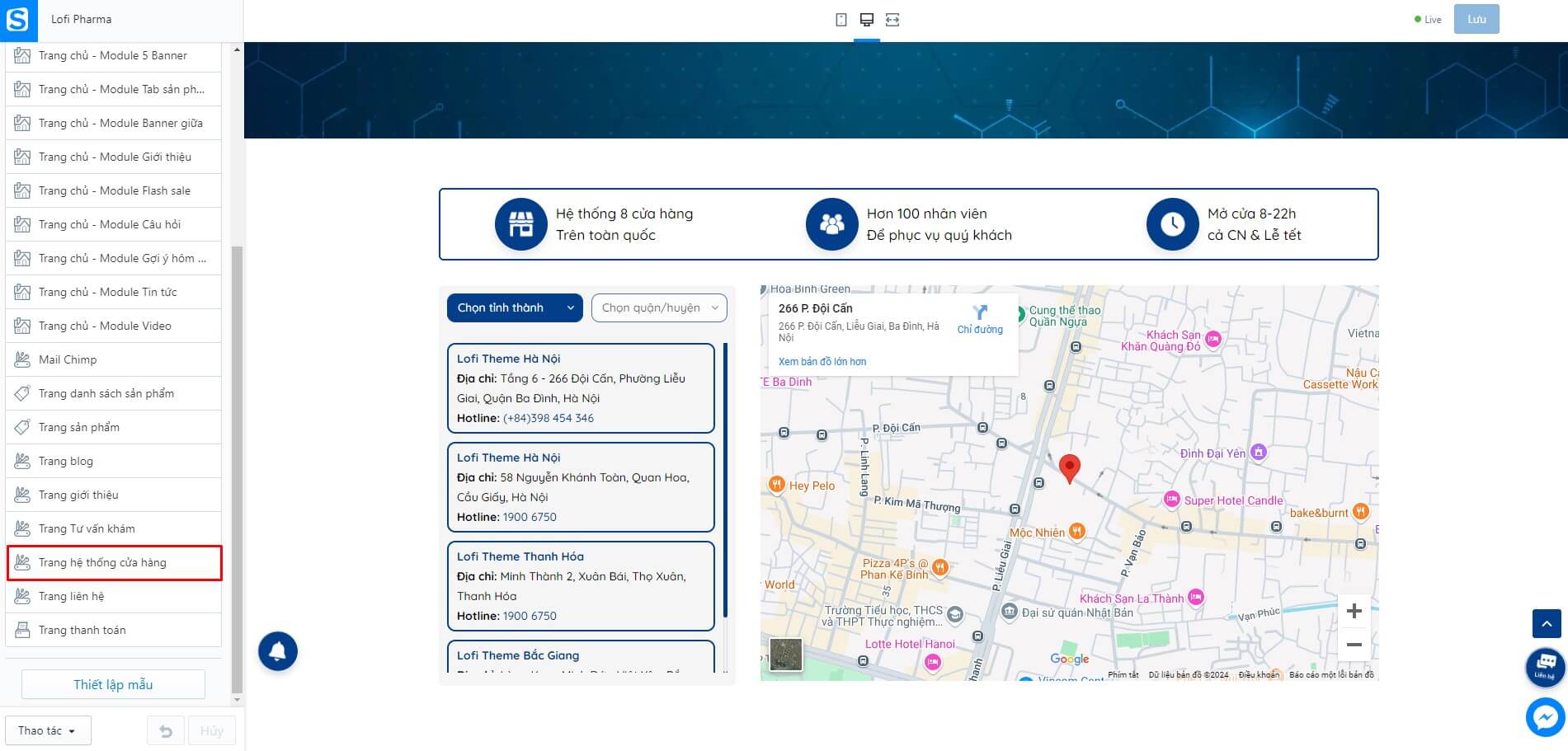Screen dimensions: 1568x751
Task: Click the undo arrow button
Action: (x=166, y=731)
